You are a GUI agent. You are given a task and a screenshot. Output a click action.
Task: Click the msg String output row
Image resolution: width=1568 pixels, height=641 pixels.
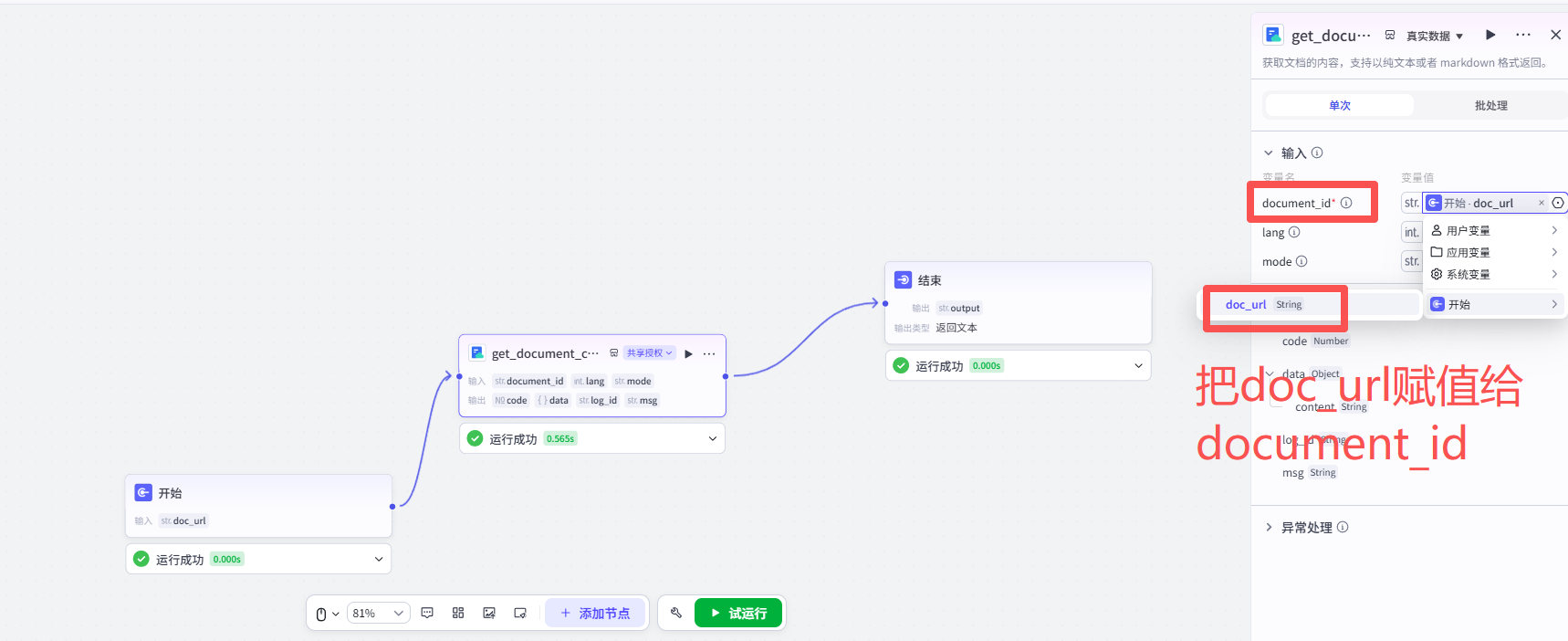1309,472
